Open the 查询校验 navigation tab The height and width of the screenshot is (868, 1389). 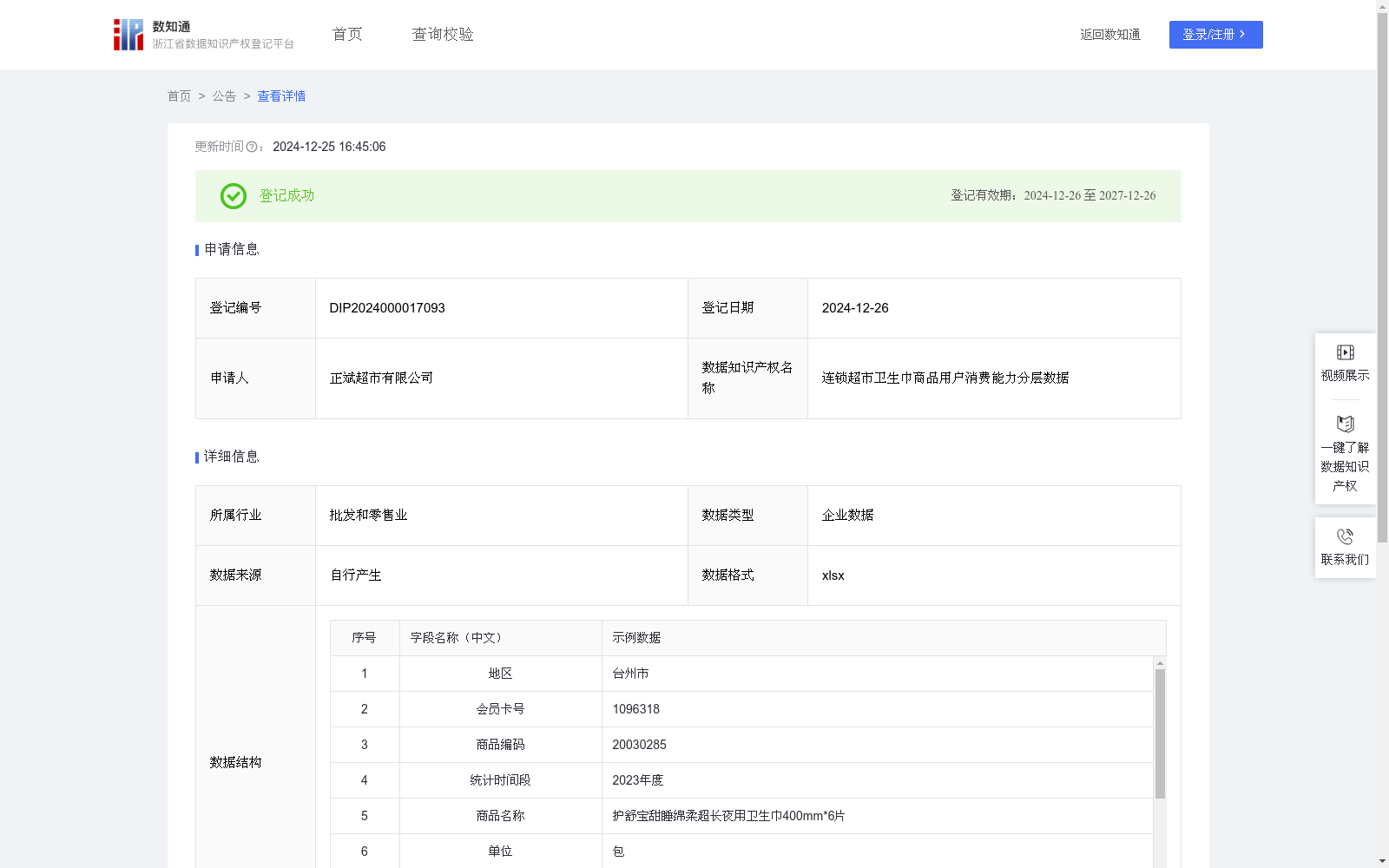click(443, 35)
